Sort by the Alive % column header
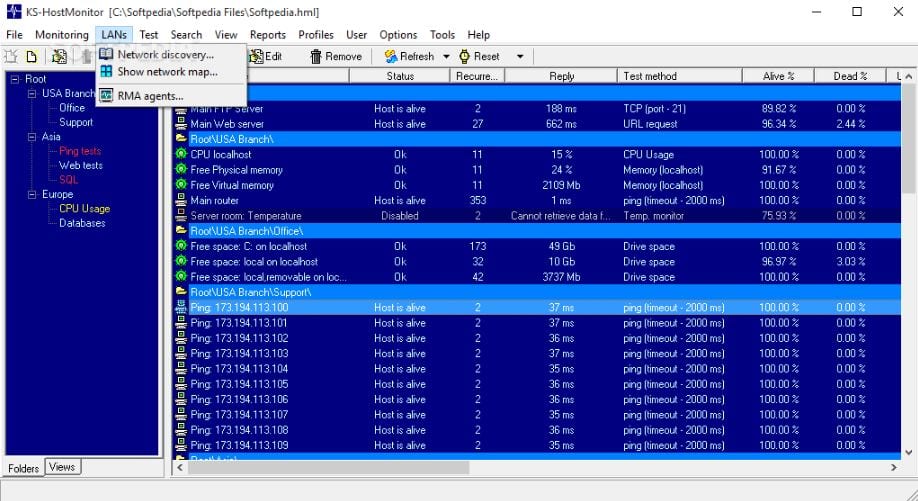The image size is (918, 501). point(778,76)
